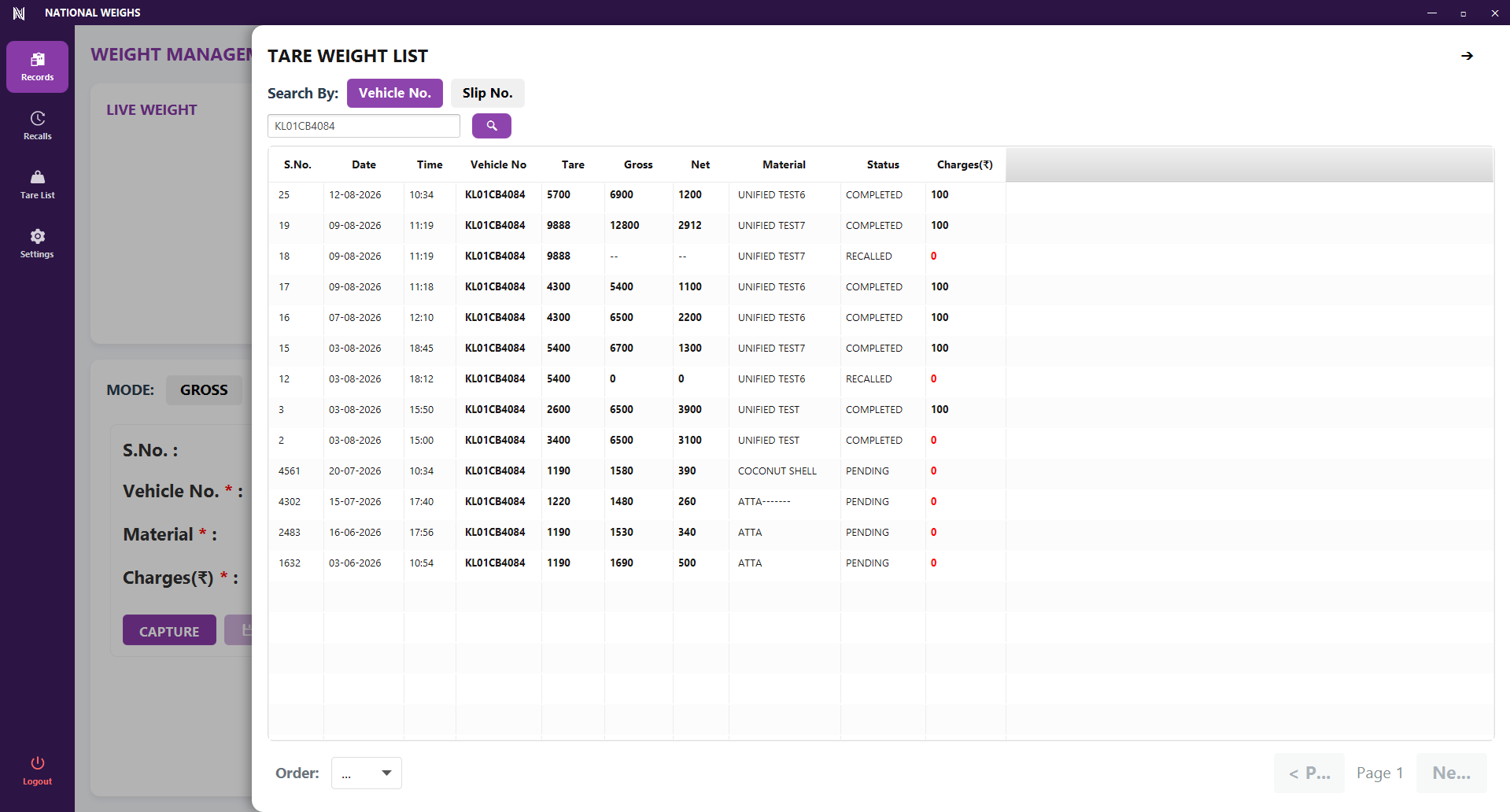Open the Tare List sidebar section
The image size is (1510, 812).
37,185
